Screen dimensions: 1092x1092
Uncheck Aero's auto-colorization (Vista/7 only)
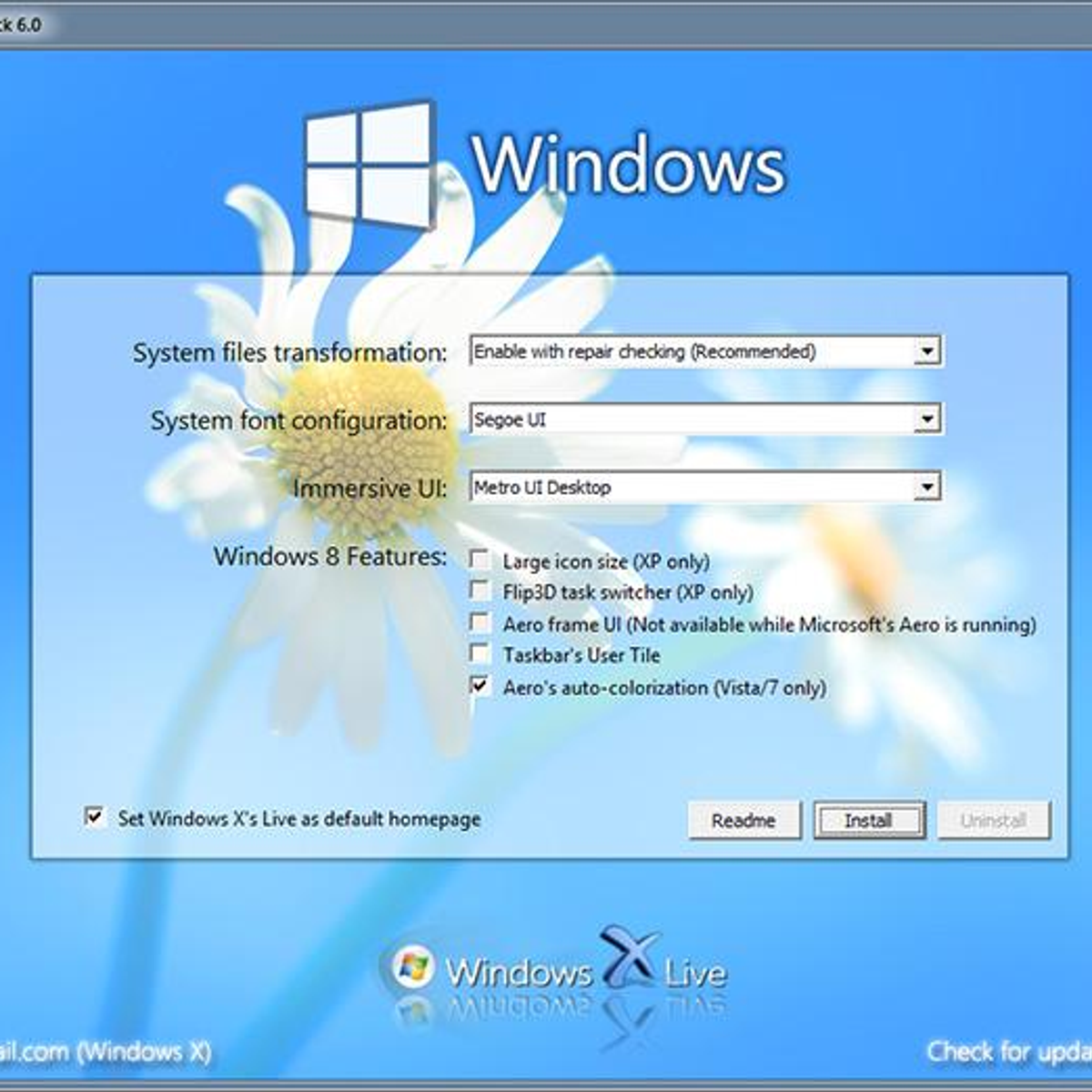[480, 686]
